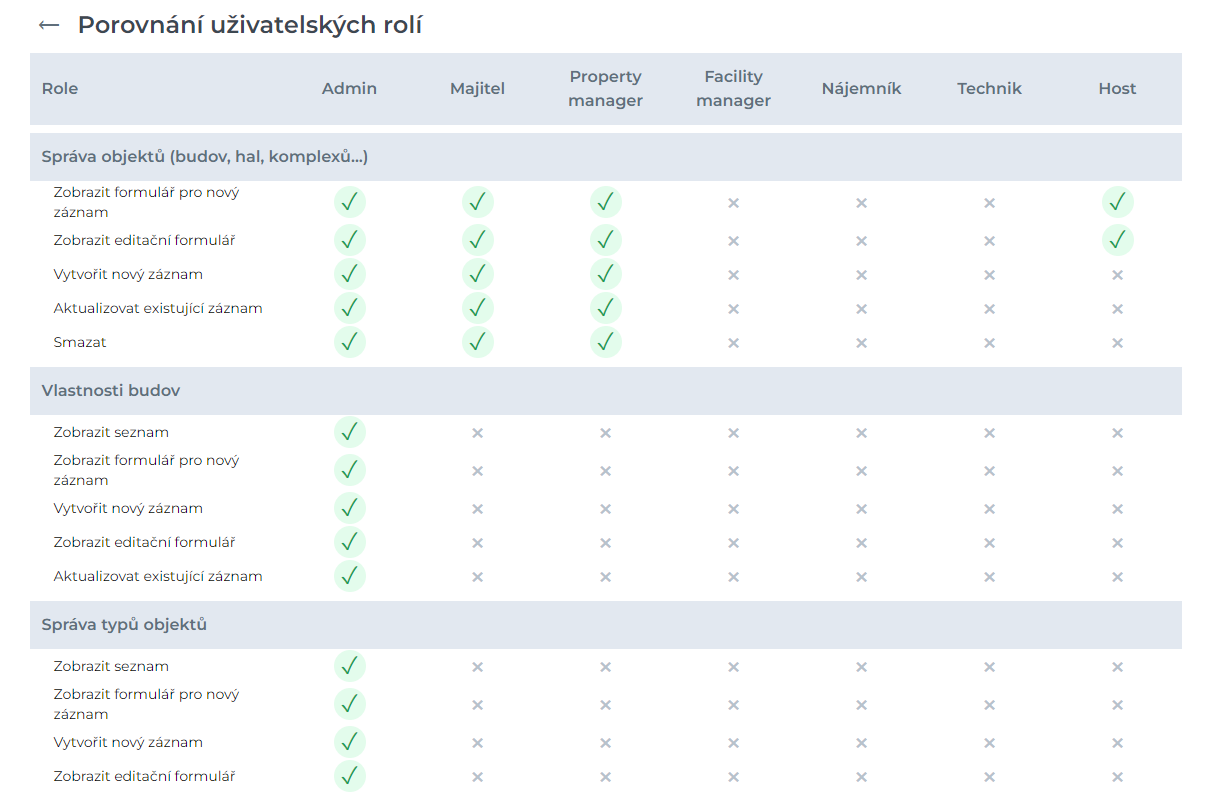
Task: Toggle Admin permission for Zobrazit seznam in Vlastnosti budov
Action: point(349,432)
